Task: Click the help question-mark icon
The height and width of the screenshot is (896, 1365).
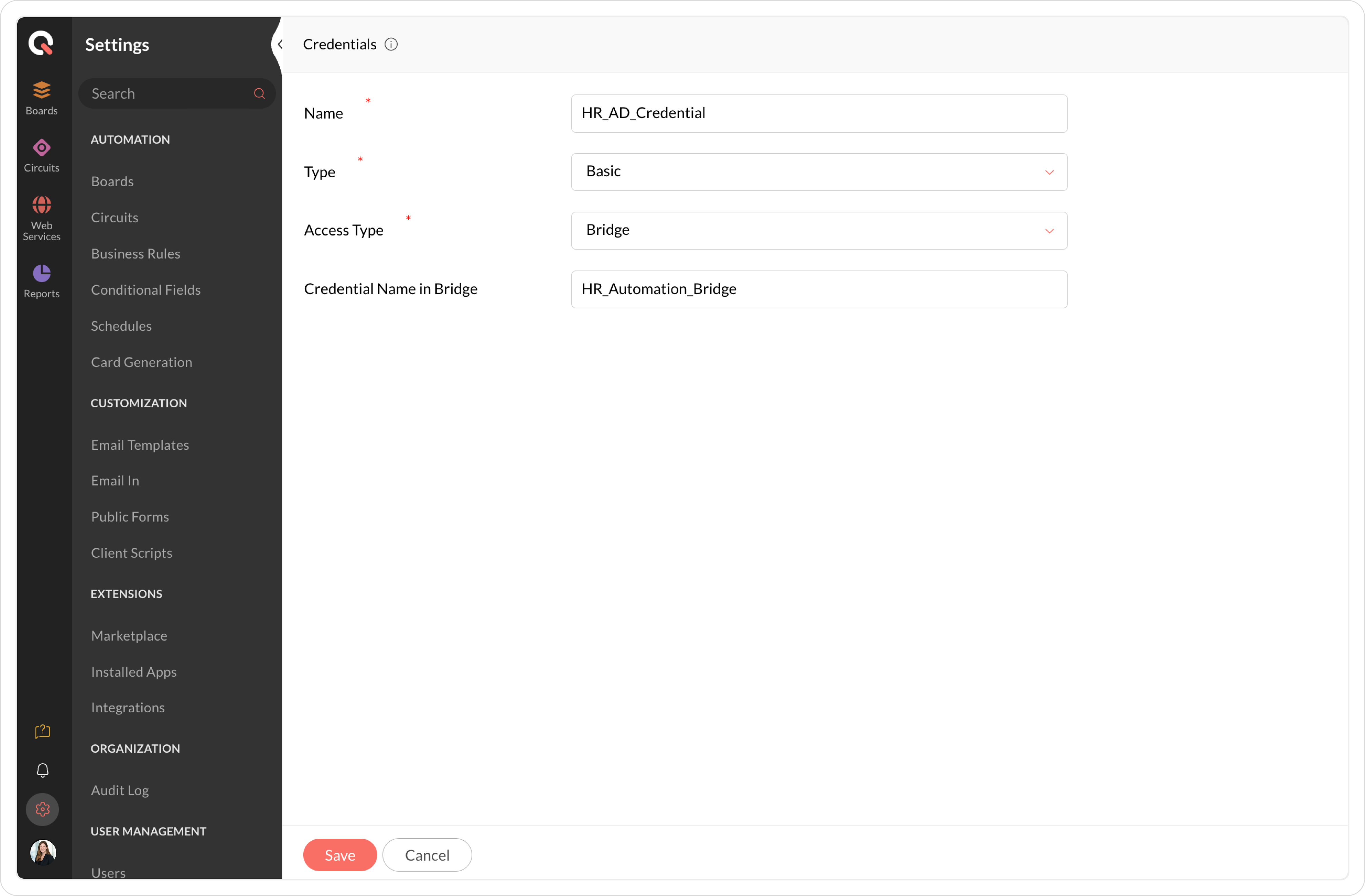Action: click(x=42, y=731)
